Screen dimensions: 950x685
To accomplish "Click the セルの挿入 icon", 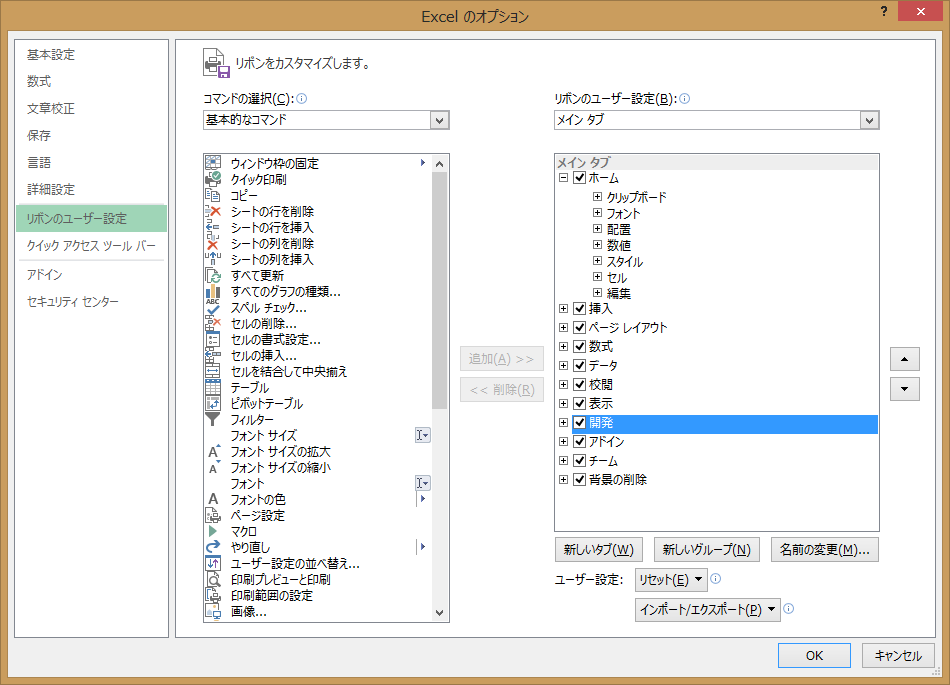I will (213, 356).
